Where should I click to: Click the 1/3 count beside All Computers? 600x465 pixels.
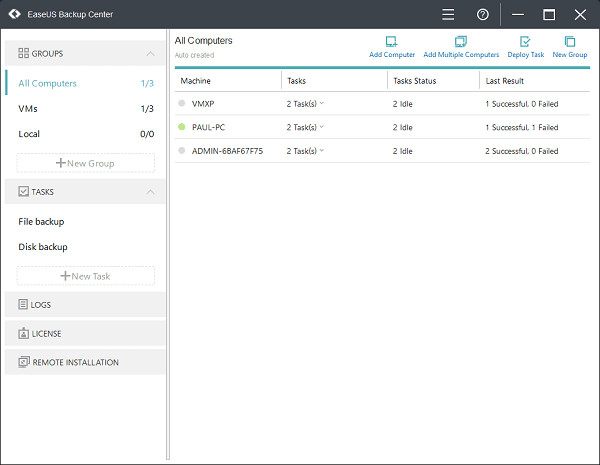point(147,83)
